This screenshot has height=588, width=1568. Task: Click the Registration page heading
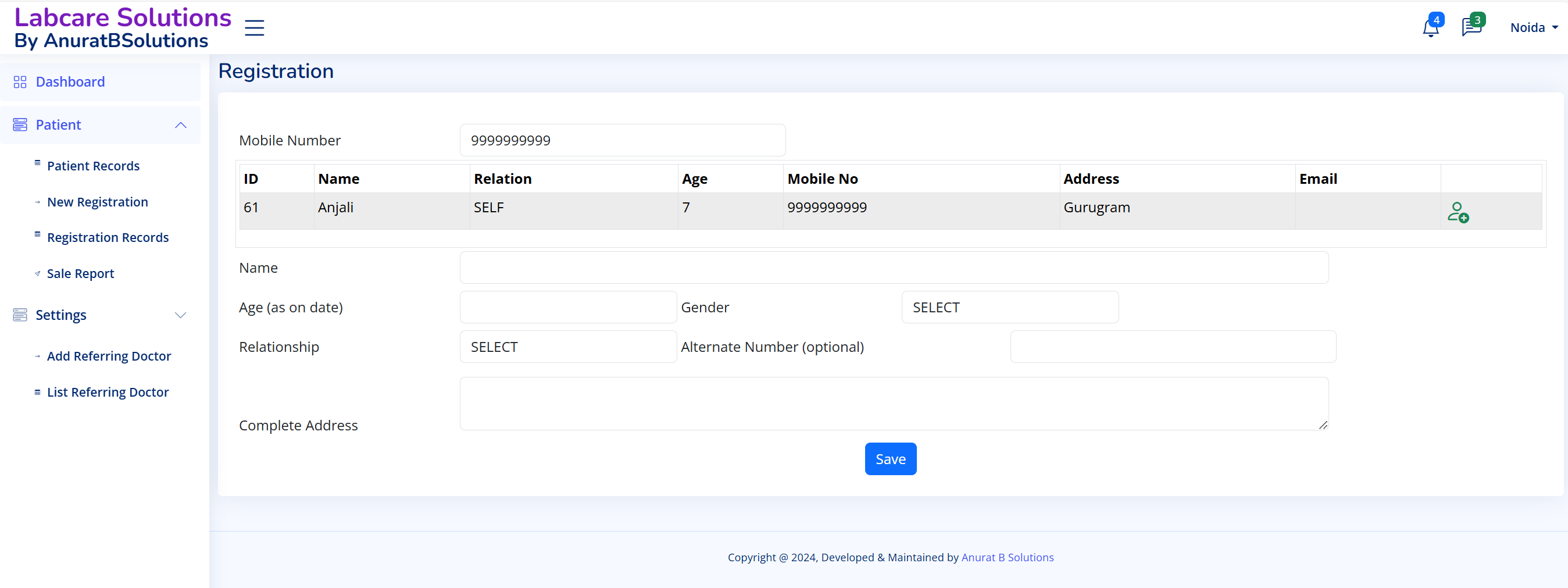pos(276,71)
